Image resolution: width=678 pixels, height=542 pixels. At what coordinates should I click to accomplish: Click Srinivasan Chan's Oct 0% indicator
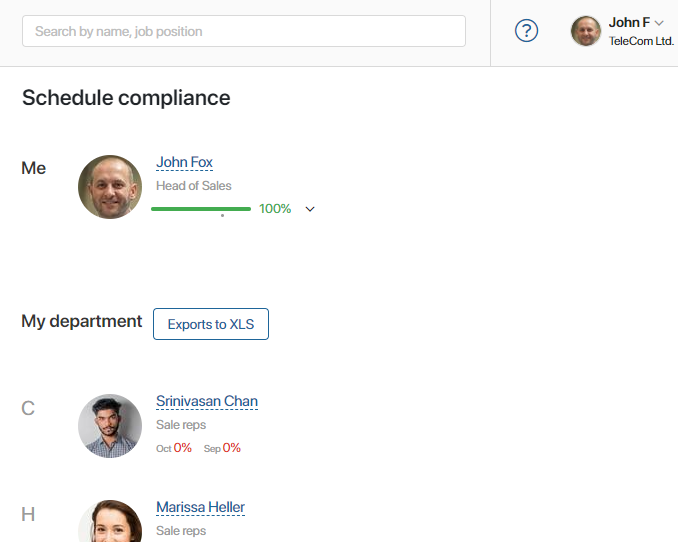pyautogui.click(x=174, y=448)
